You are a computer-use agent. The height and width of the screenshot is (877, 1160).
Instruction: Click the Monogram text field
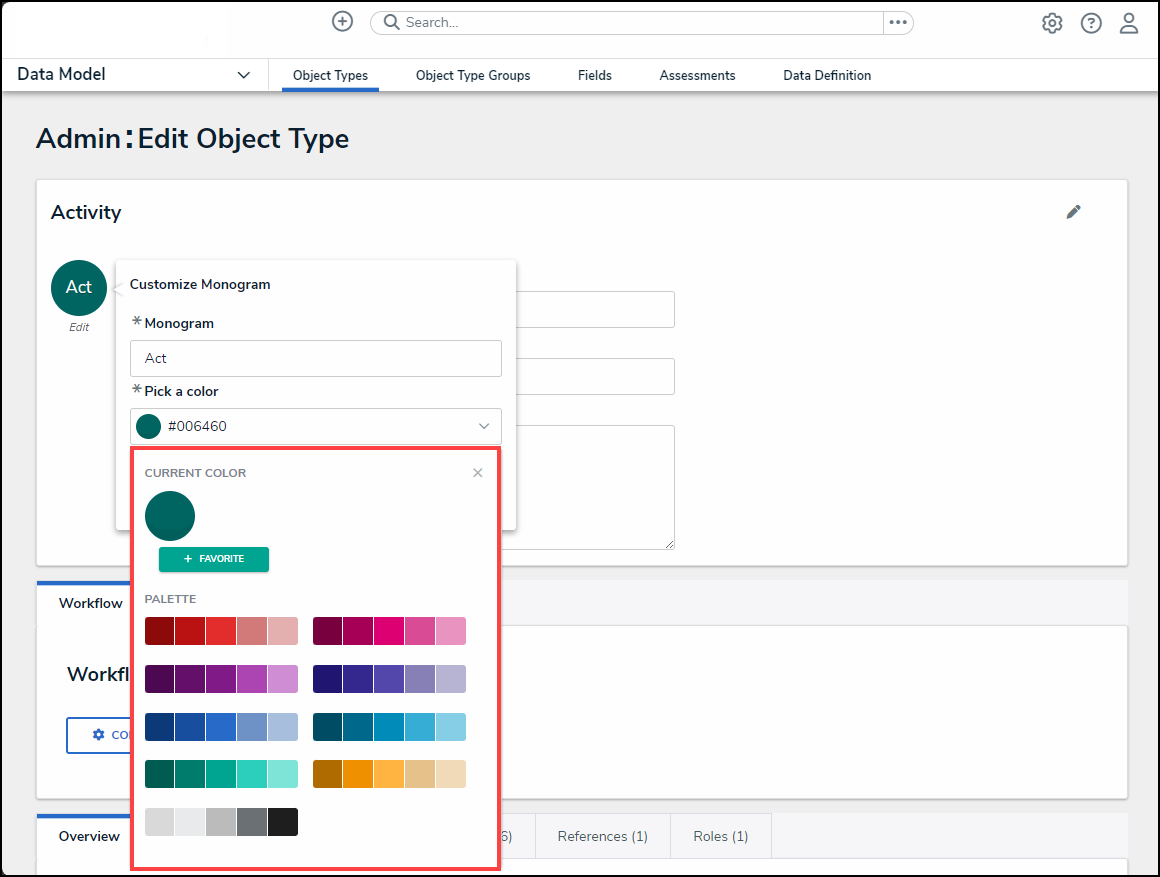click(316, 358)
